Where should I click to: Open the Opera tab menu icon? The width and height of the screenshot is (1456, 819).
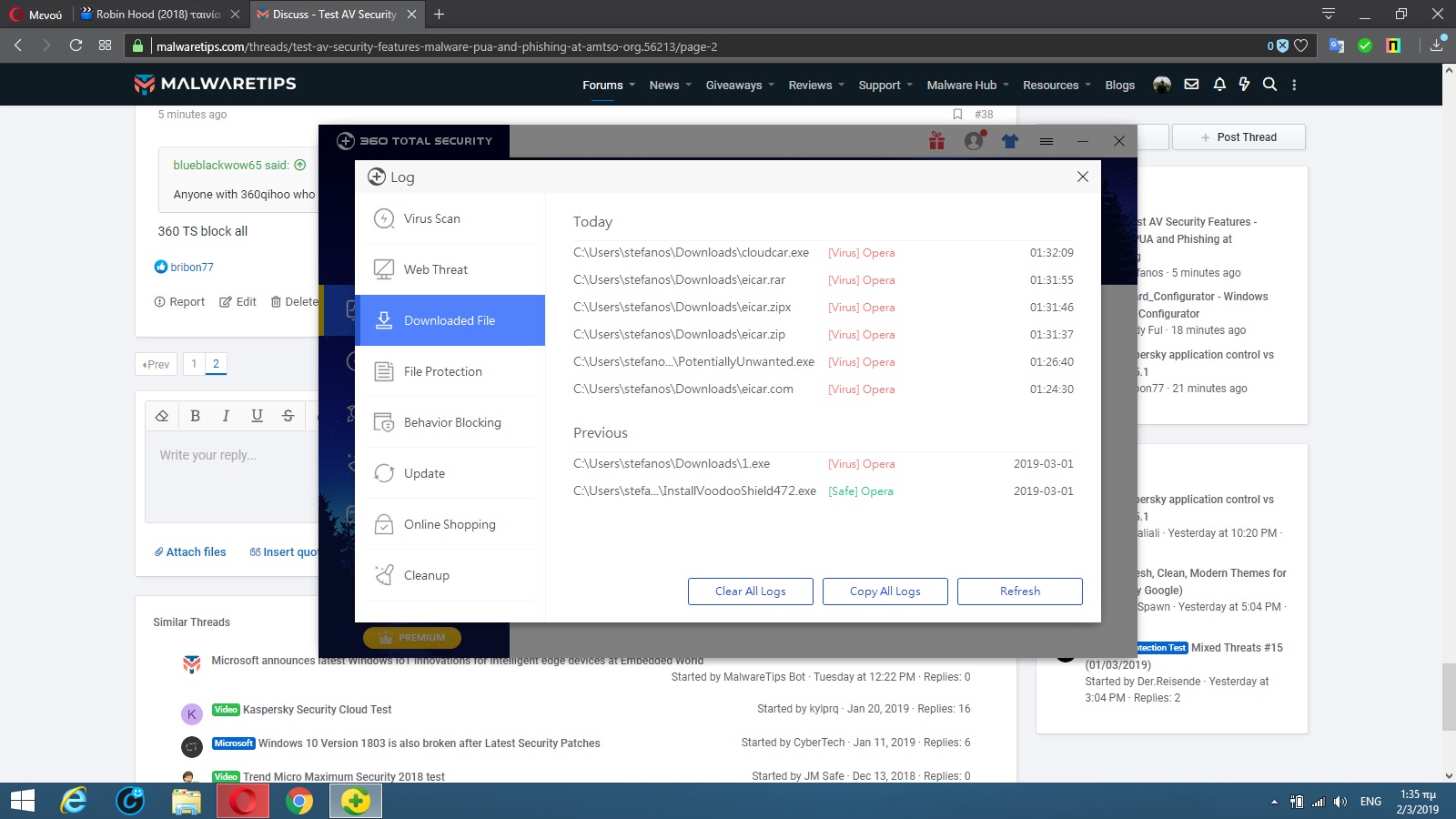[1329, 14]
